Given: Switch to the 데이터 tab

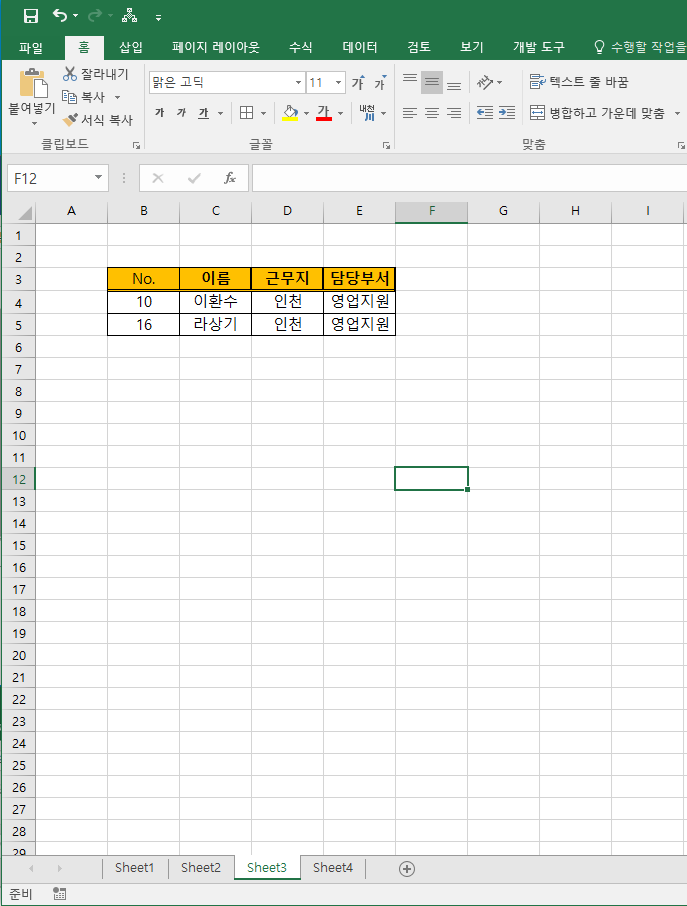Looking at the screenshot, I should click(359, 47).
